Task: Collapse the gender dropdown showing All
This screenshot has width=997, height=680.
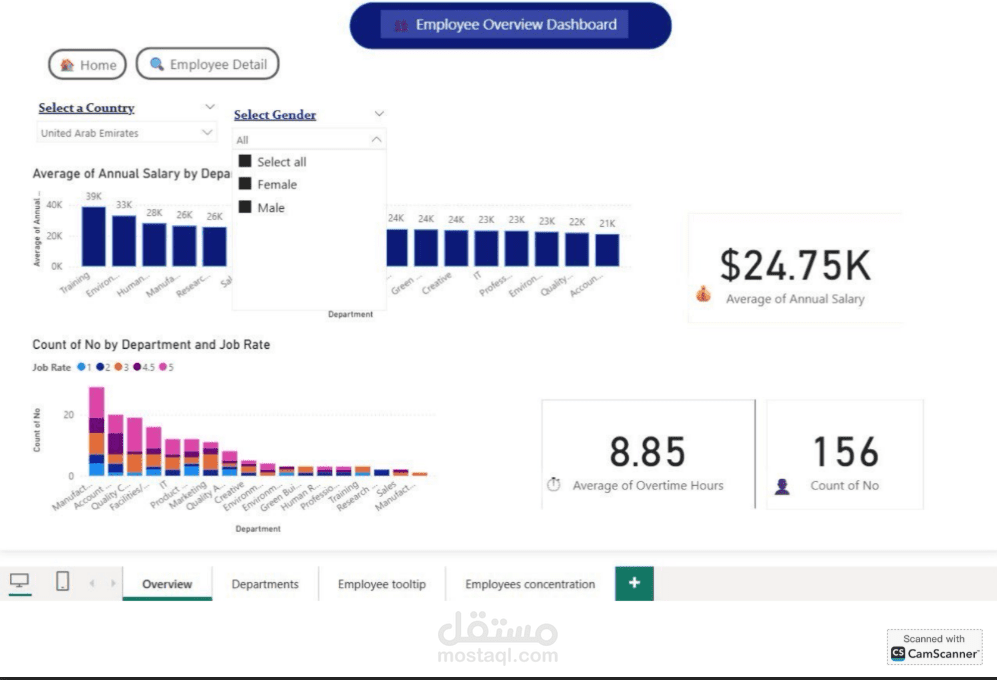Action: click(376, 140)
